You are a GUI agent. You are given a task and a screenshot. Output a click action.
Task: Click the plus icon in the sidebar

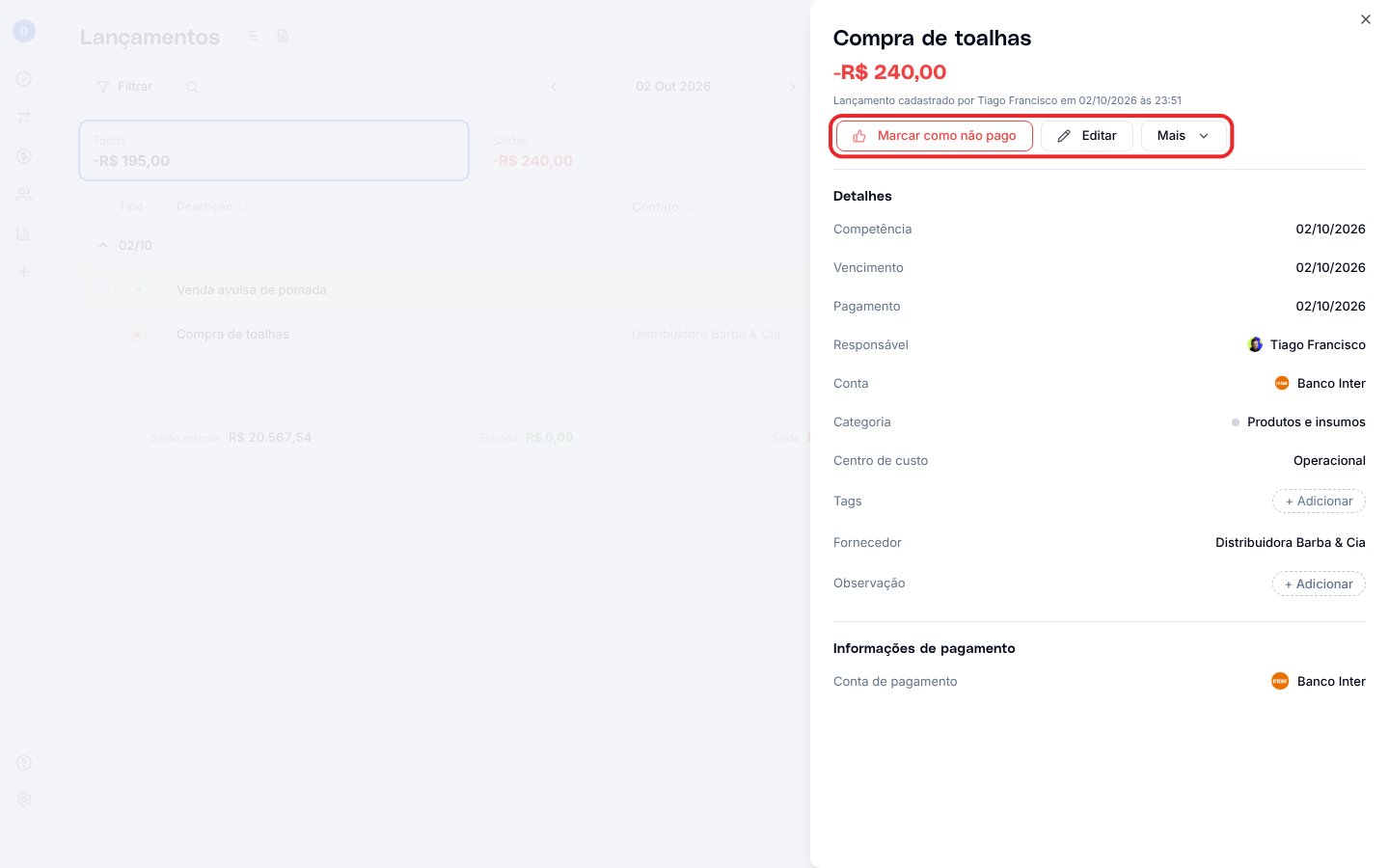[24, 272]
